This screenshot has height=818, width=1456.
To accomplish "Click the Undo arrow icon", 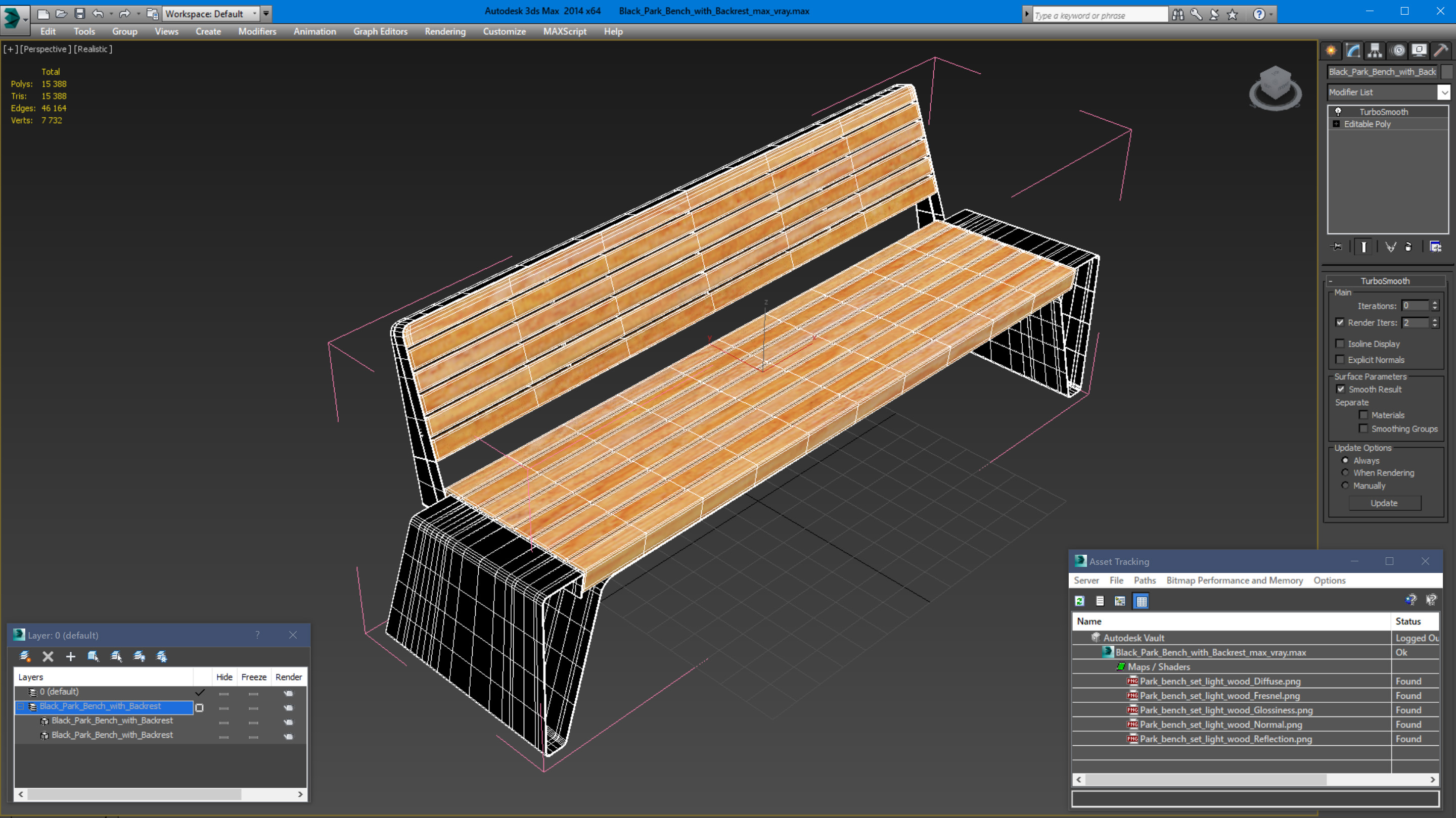I will (x=98, y=14).
